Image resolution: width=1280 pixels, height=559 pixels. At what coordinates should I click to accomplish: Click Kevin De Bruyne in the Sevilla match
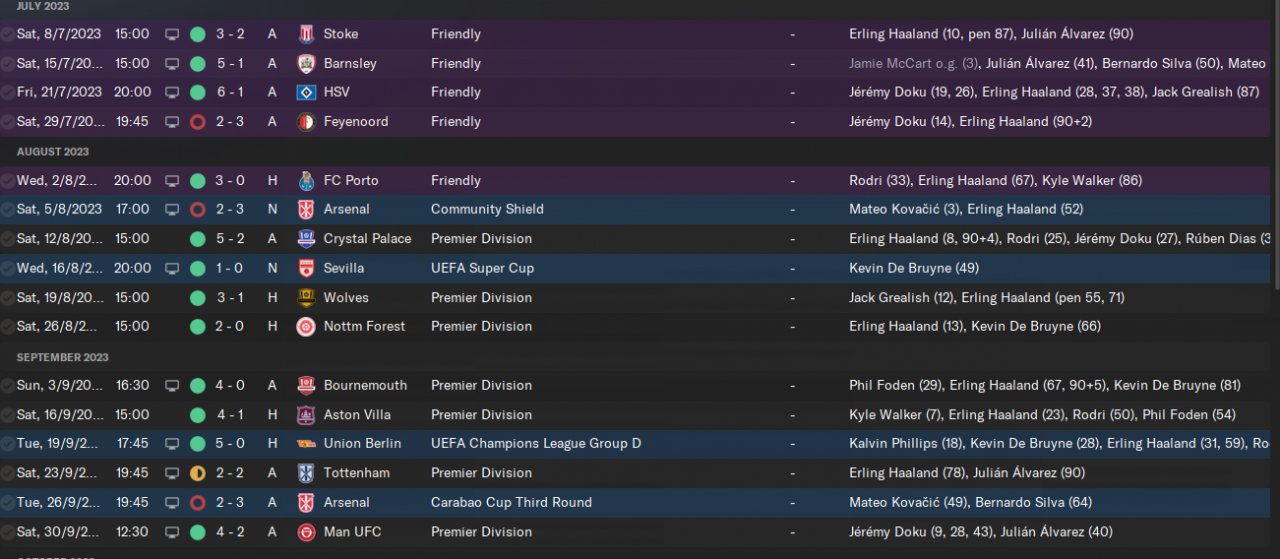(x=900, y=268)
